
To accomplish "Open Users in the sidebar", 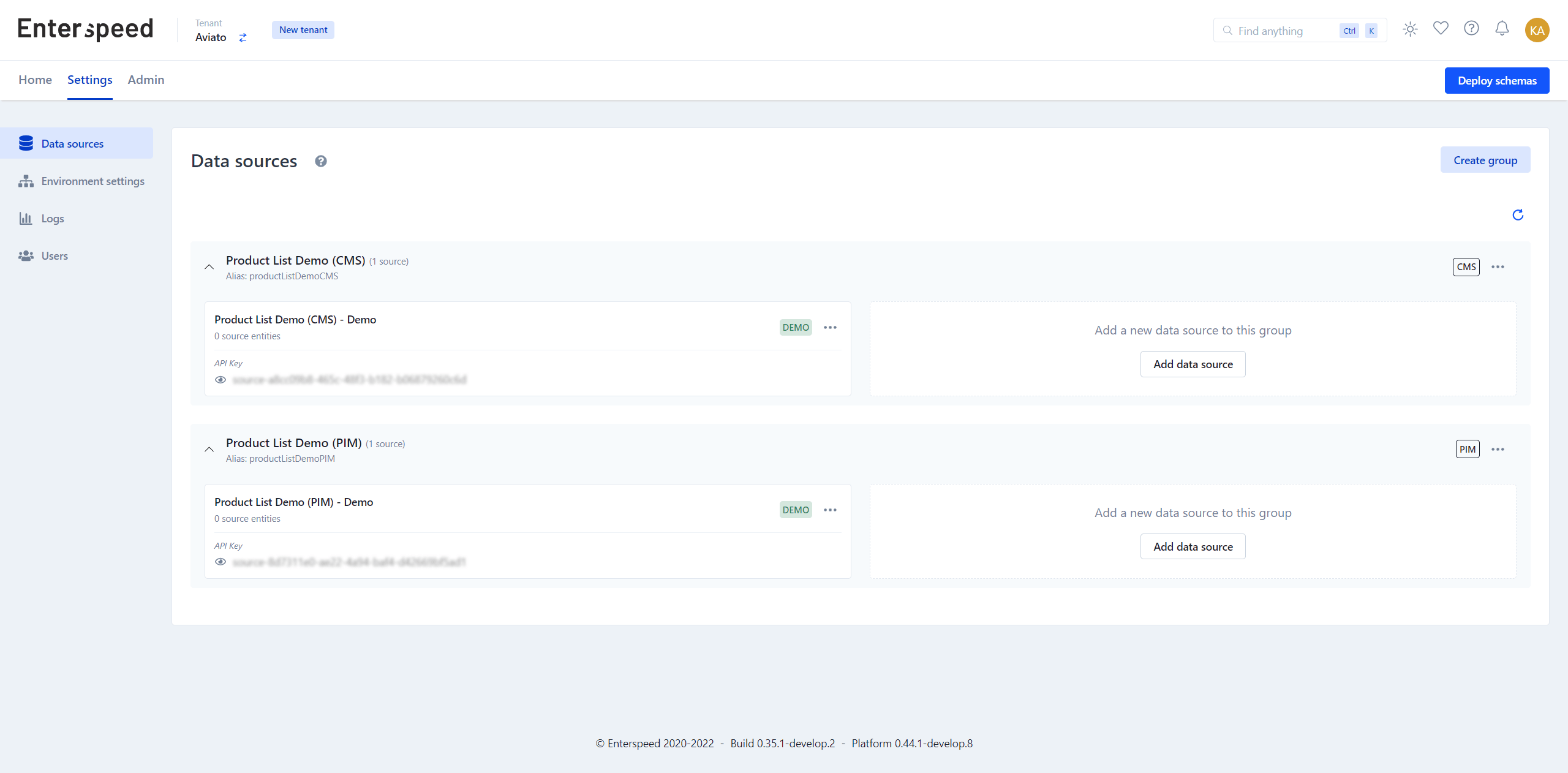I will coord(77,256).
